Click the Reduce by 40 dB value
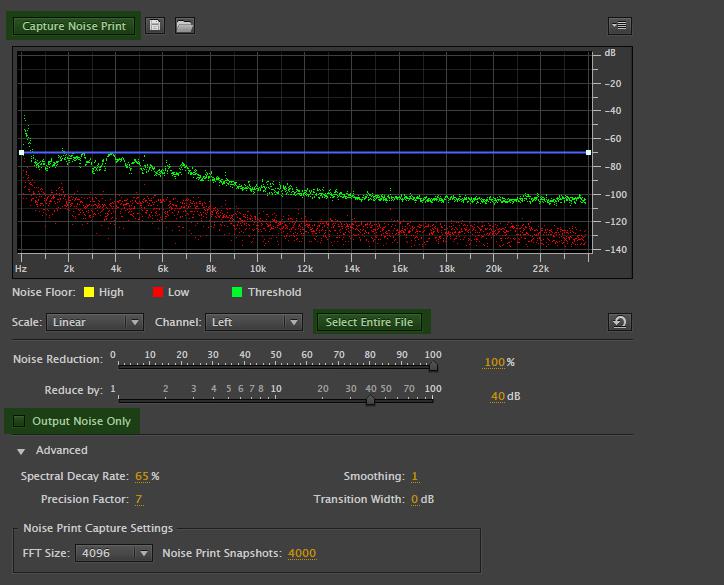This screenshot has width=724, height=585. click(x=498, y=396)
